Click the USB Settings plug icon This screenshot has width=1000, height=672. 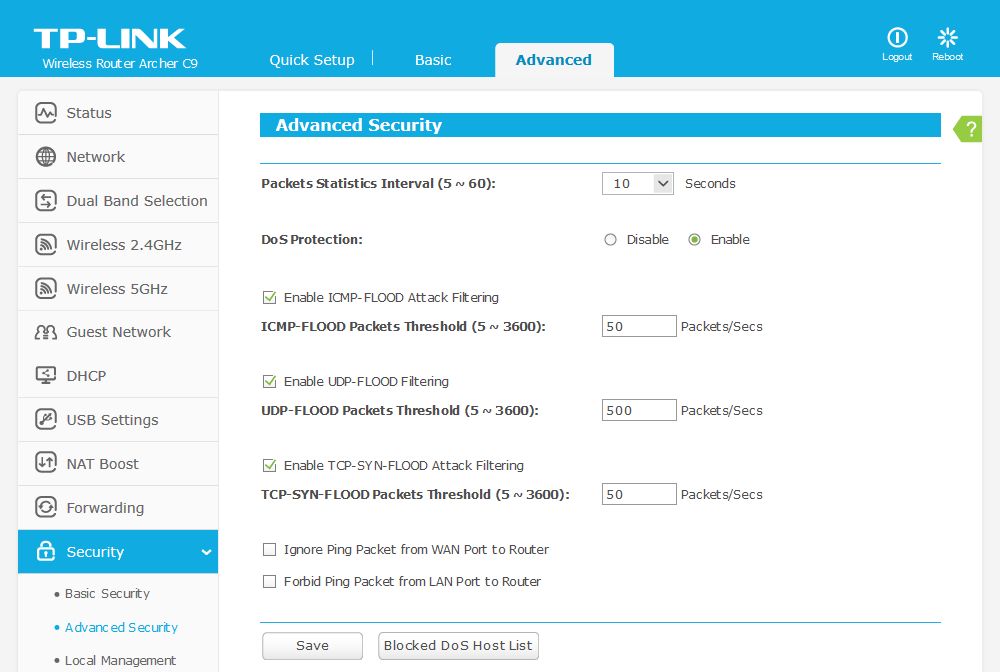[x=46, y=420]
